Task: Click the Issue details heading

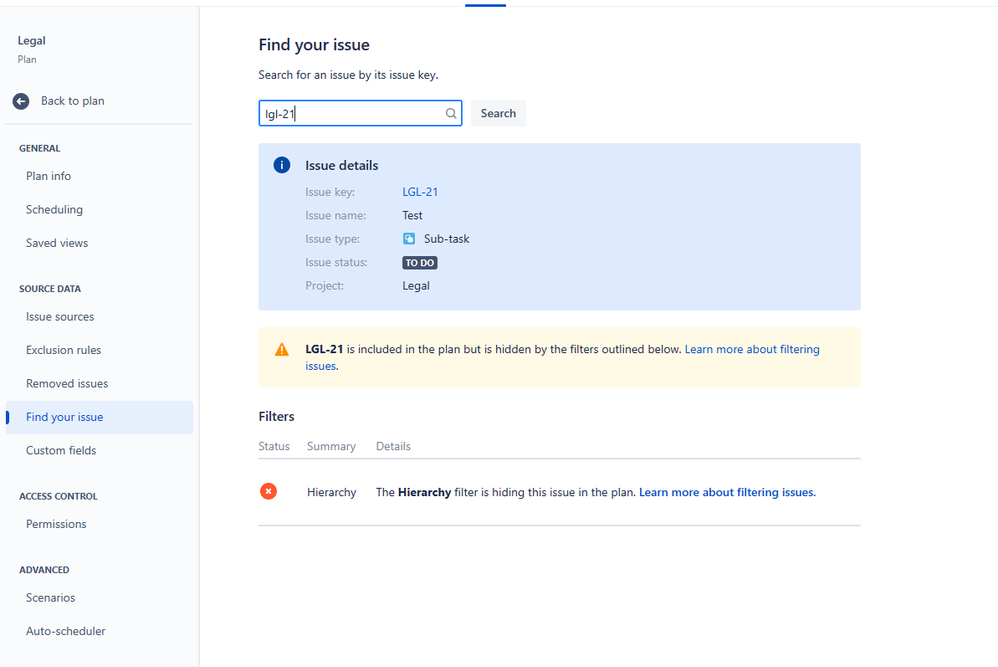Action: [342, 165]
